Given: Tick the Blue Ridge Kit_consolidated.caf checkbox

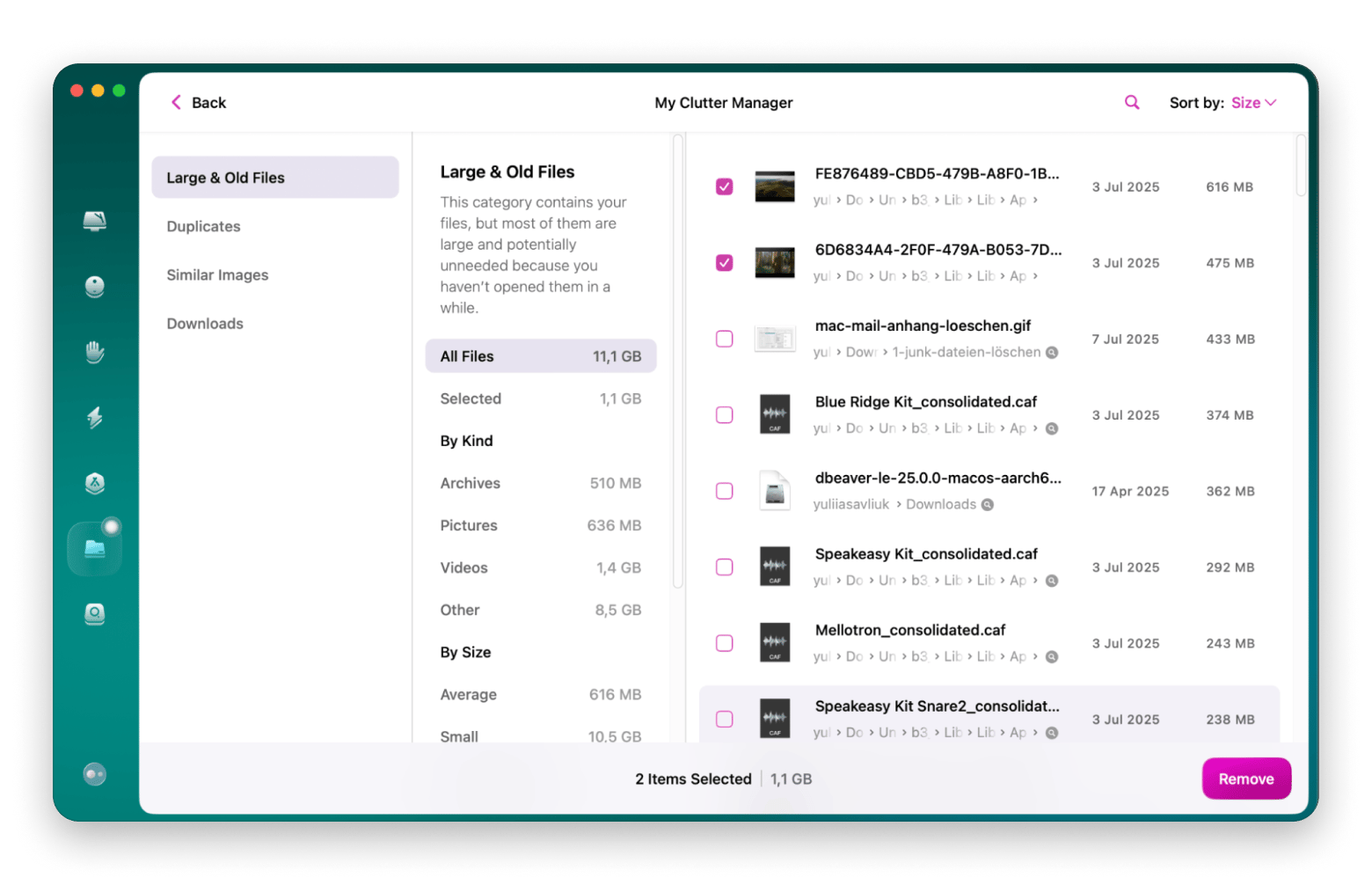Looking at the screenshot, I should pos(724,415).
